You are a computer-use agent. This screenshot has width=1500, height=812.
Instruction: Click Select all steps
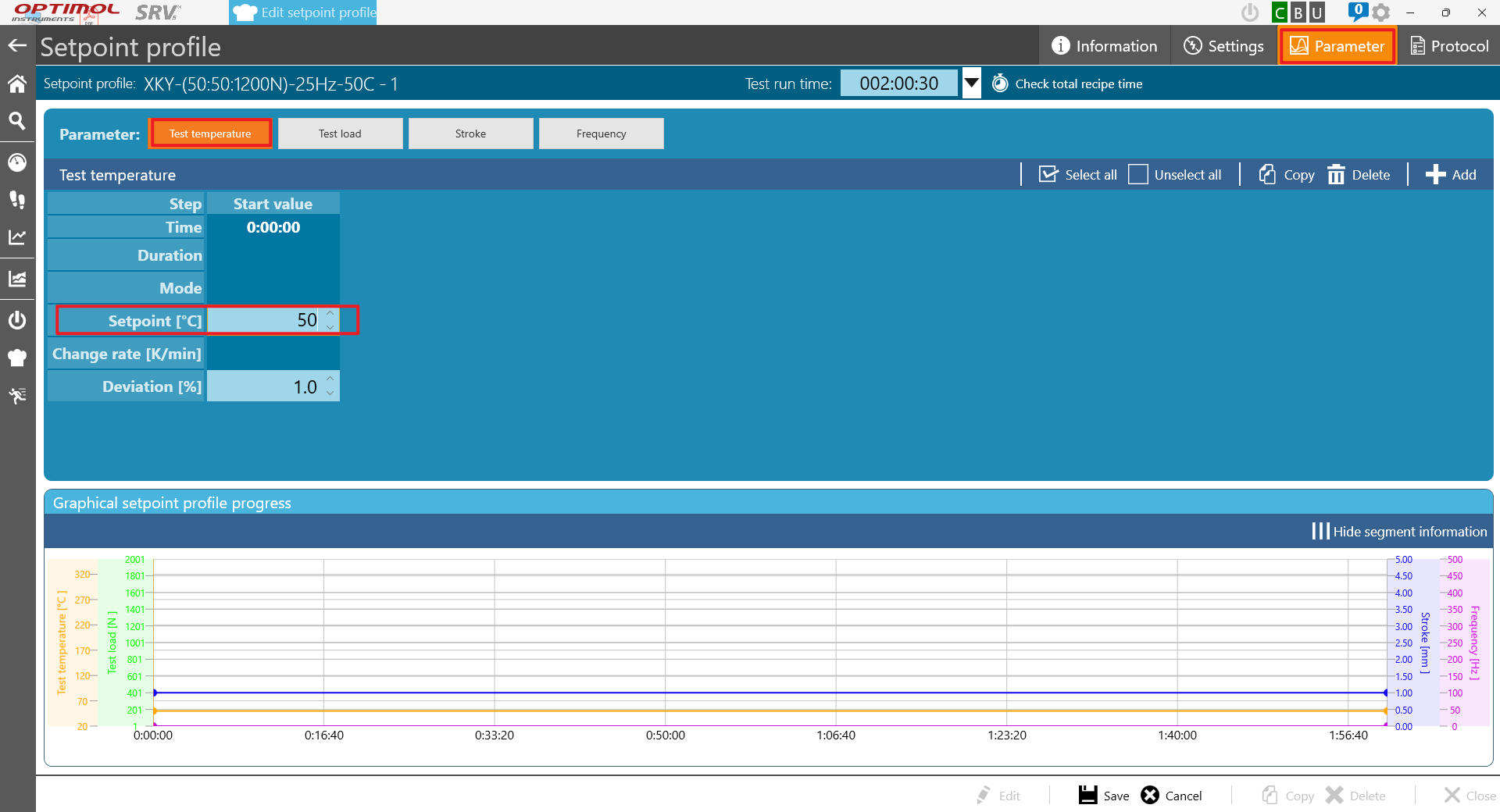pos(1078,175)
